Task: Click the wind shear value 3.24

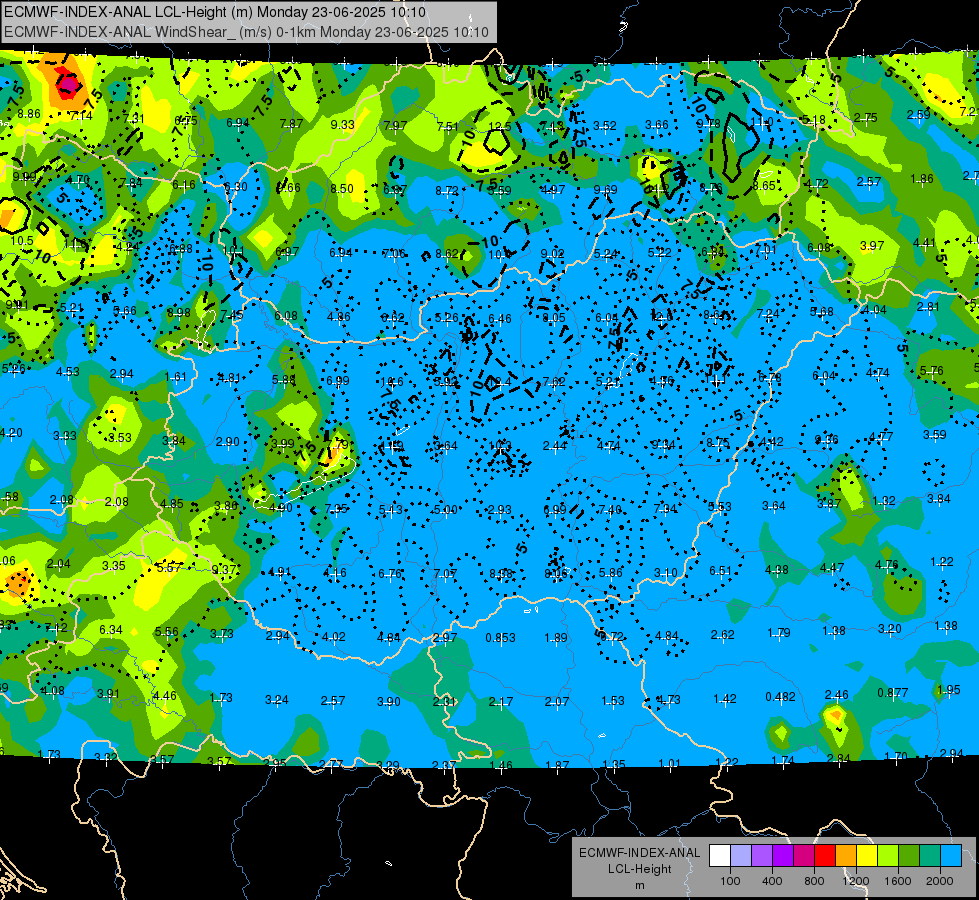Action: (x=277, y=700)
